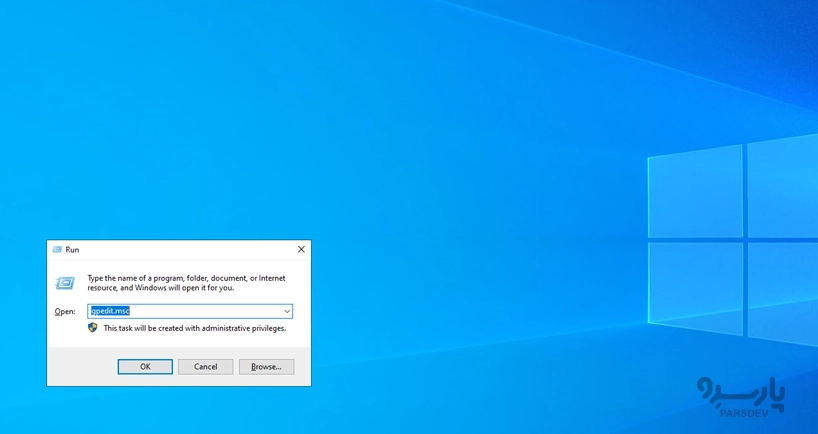Click the Parsdev Persian script logo
This screenshot has height=434, width=818.
pyautogui.click(x=740, y=391)
